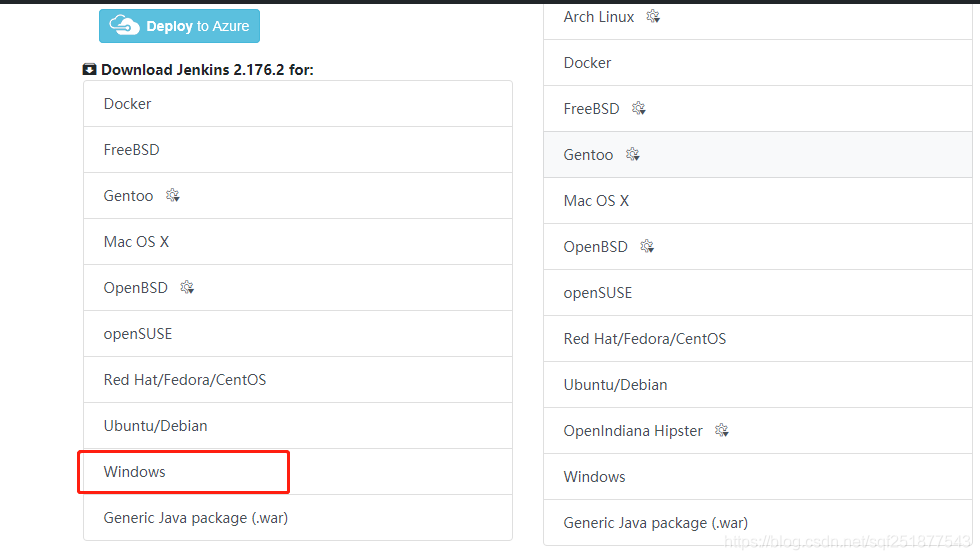Choose Gentoo in the right download list
Viewport: 980px width, 560px height.
(758, 154)
